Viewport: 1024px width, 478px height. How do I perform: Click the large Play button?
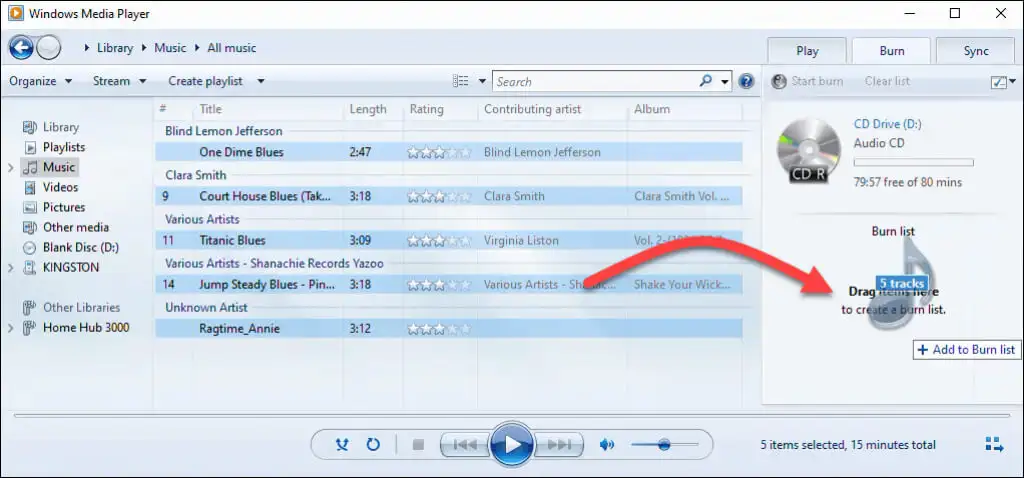coord(512,445)
